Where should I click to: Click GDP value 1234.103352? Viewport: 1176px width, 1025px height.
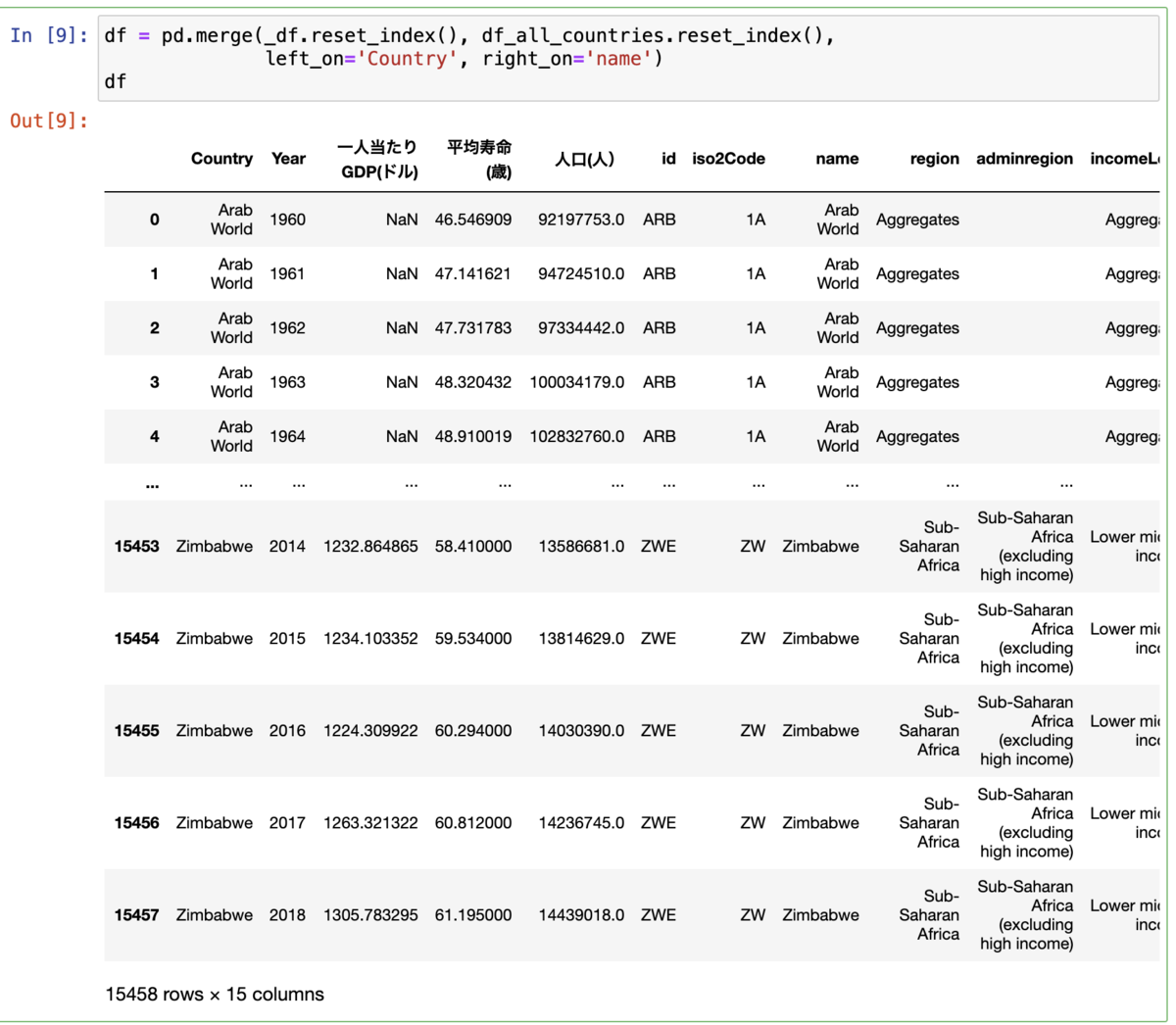click(370, 639)
